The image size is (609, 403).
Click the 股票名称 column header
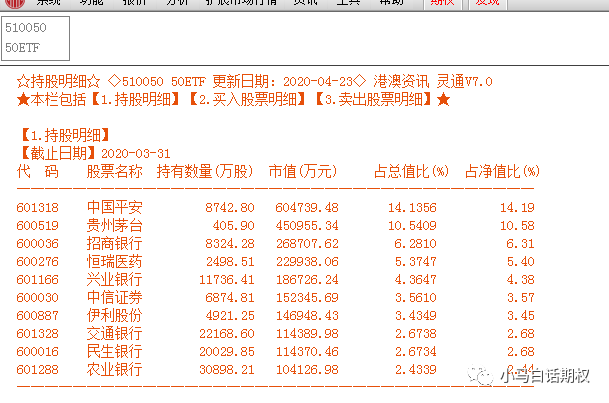pos(115,171)
